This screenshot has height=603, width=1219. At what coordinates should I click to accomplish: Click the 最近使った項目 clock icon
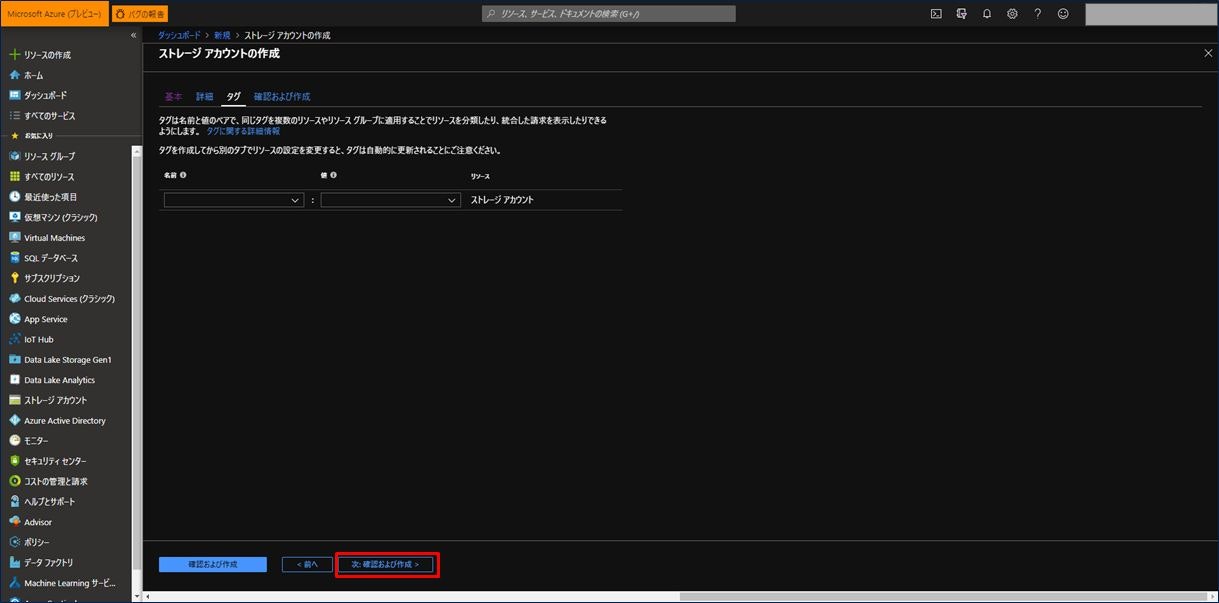(x=14, y=197)
